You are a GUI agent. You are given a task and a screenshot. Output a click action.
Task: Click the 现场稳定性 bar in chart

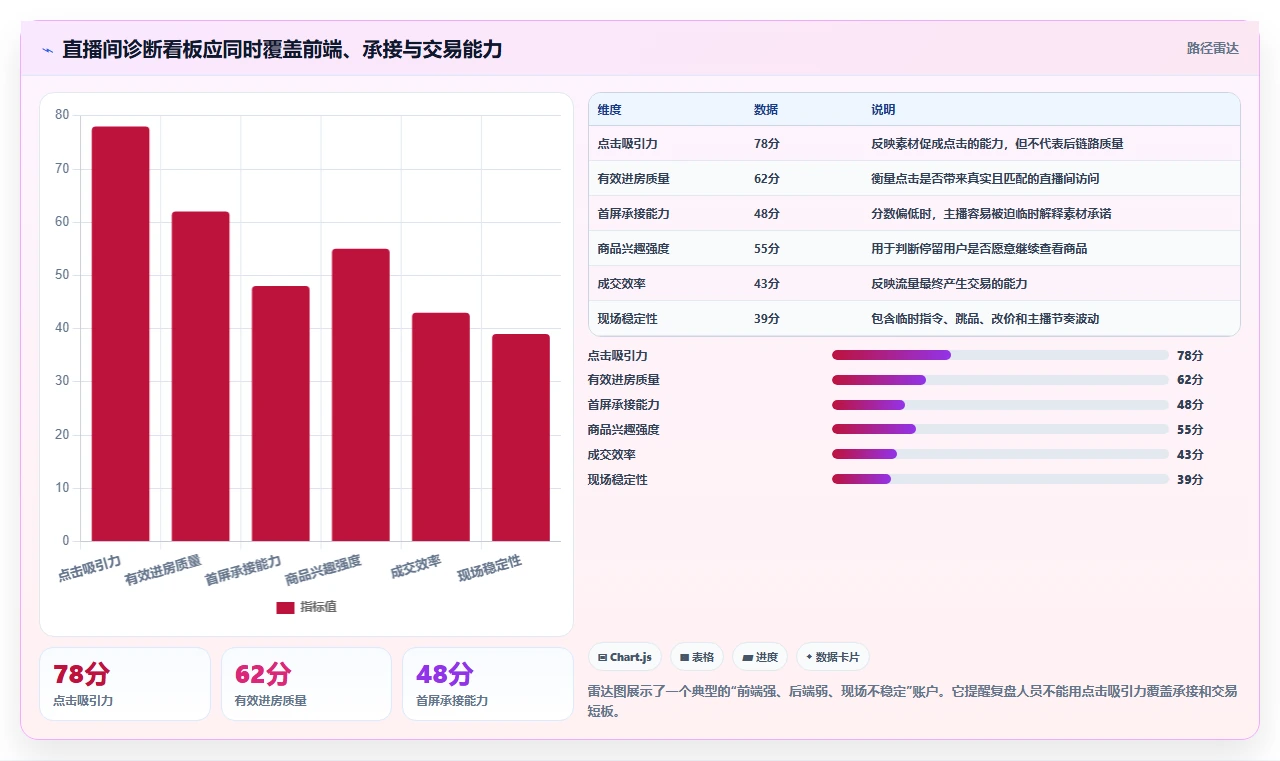coord(520,438)
